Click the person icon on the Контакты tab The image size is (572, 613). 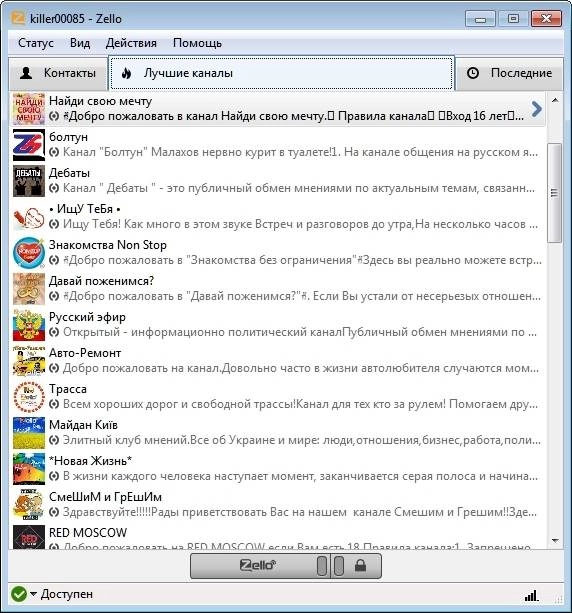pyautogui.click(x=26, y=73)
